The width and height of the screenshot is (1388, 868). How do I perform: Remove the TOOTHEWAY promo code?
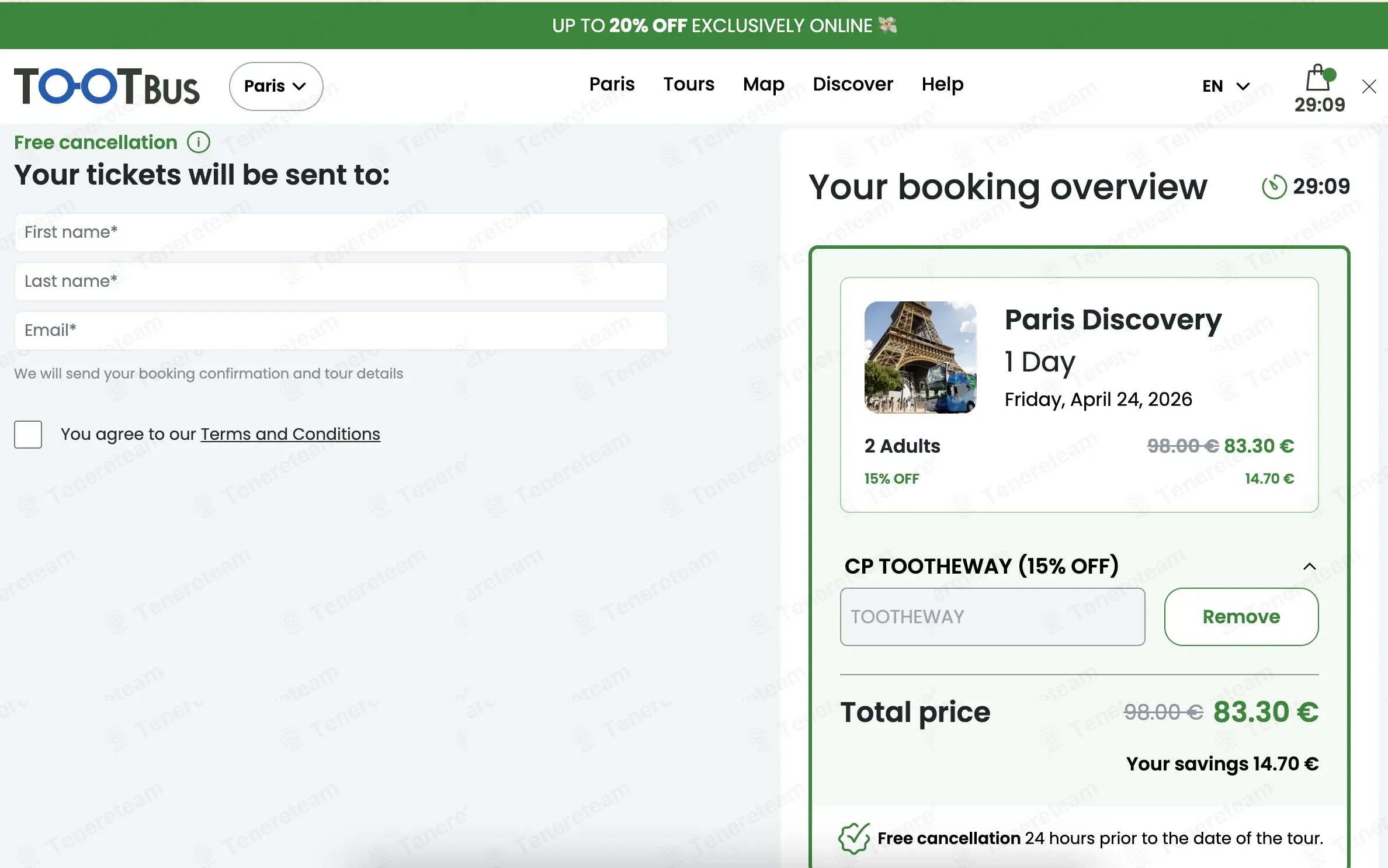(x=1241, y=616)
